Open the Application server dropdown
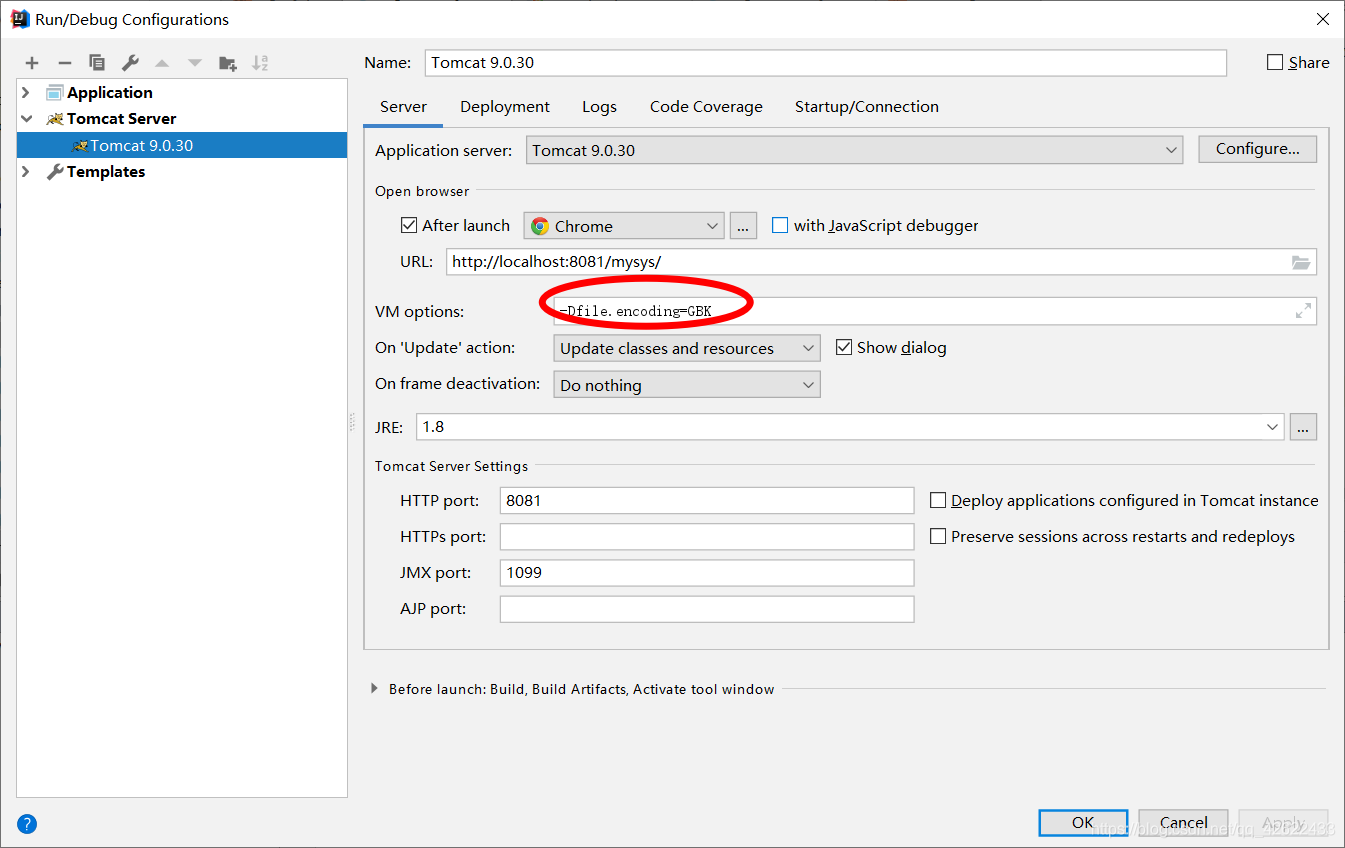The width and height of the screenshot is (1345, 848). pyautogui.click(x=854, y=150)
